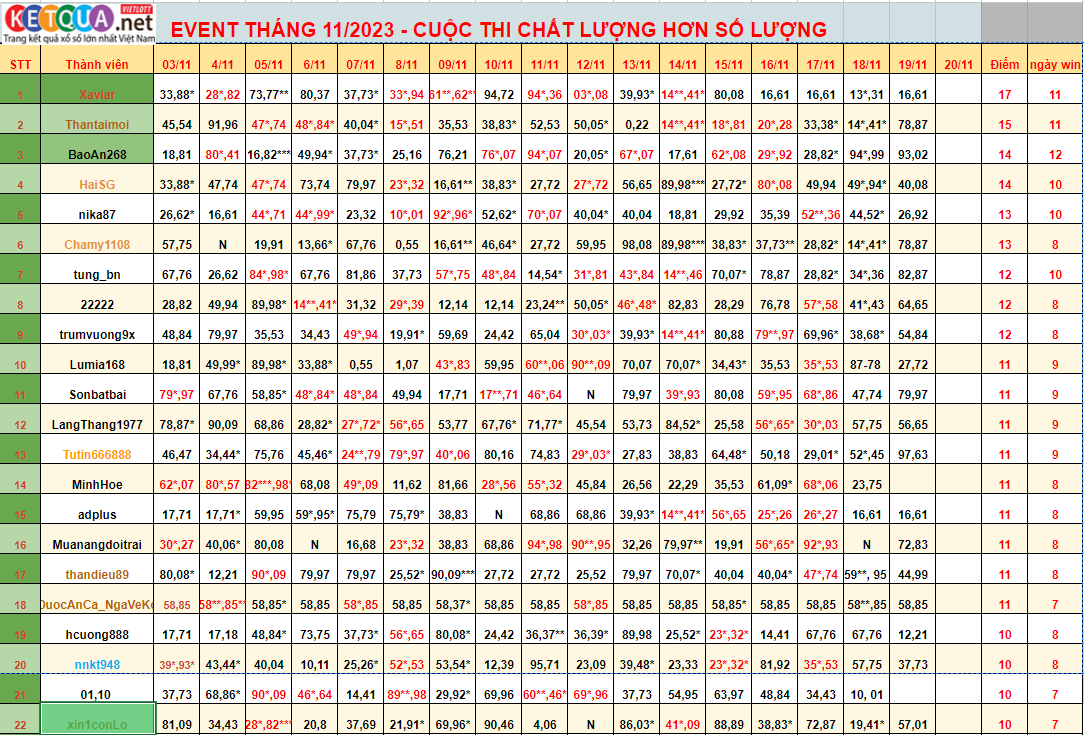Image resolution: width=1084 pixels, height=735 pixels.
Task: Select the HaiSG member cell
Action: 97,185
